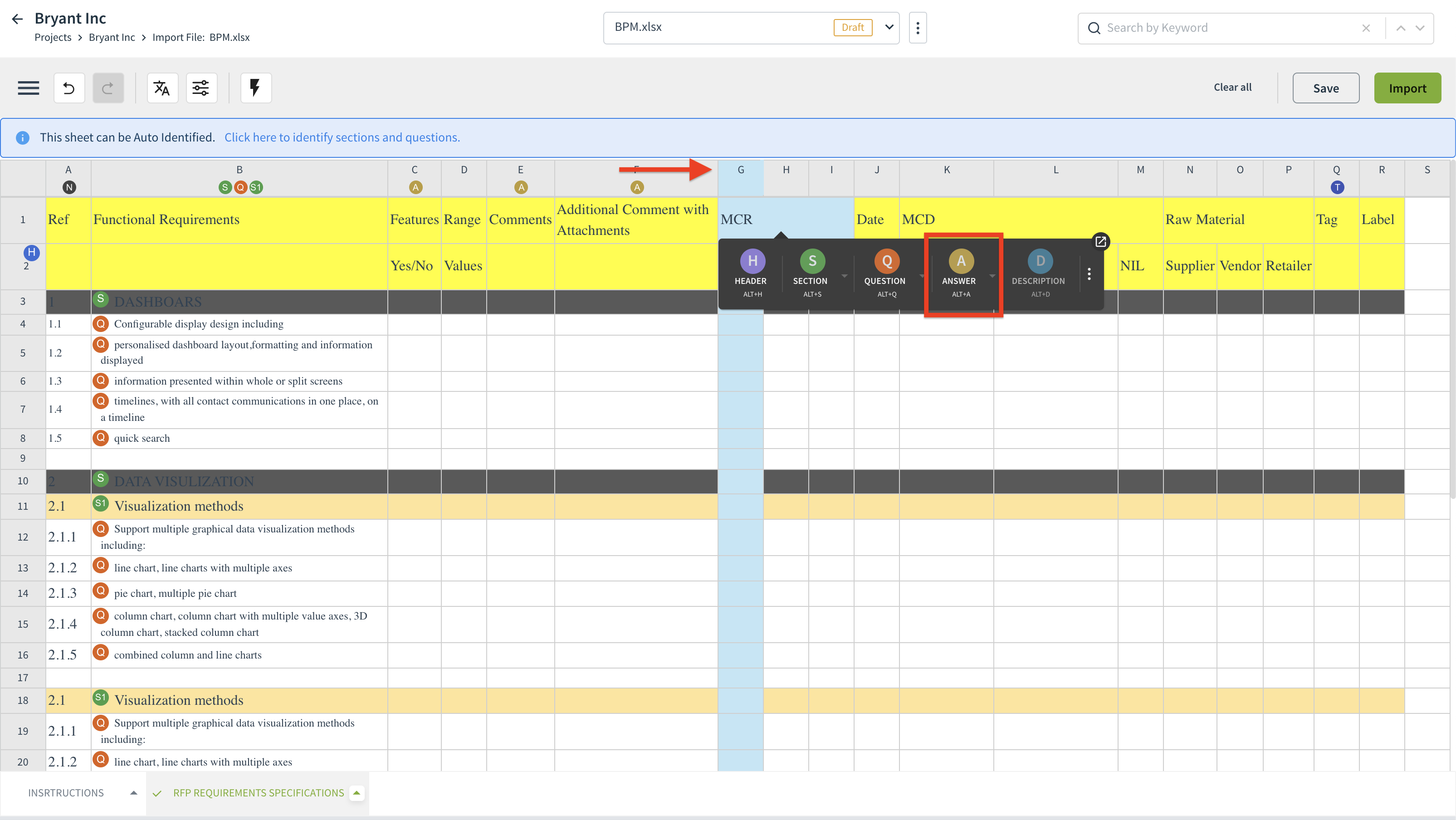The image size is (1456, 820).
Task: Click the lightning bolt auto-identify icon
Action: (x=255, y=88)
